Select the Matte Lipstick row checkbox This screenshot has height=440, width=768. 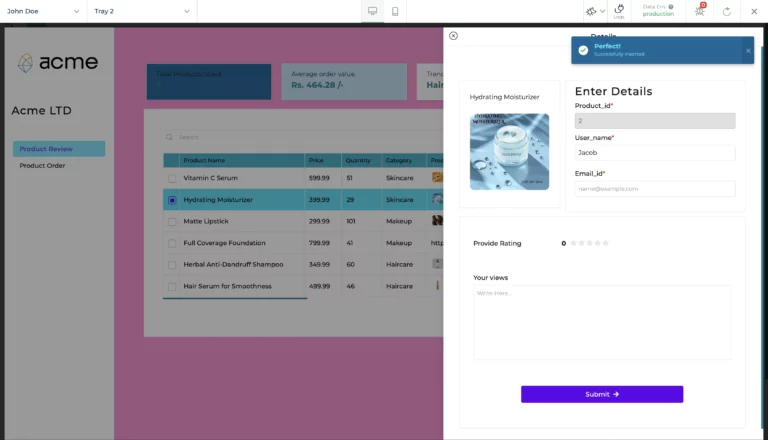coord(172,221)
